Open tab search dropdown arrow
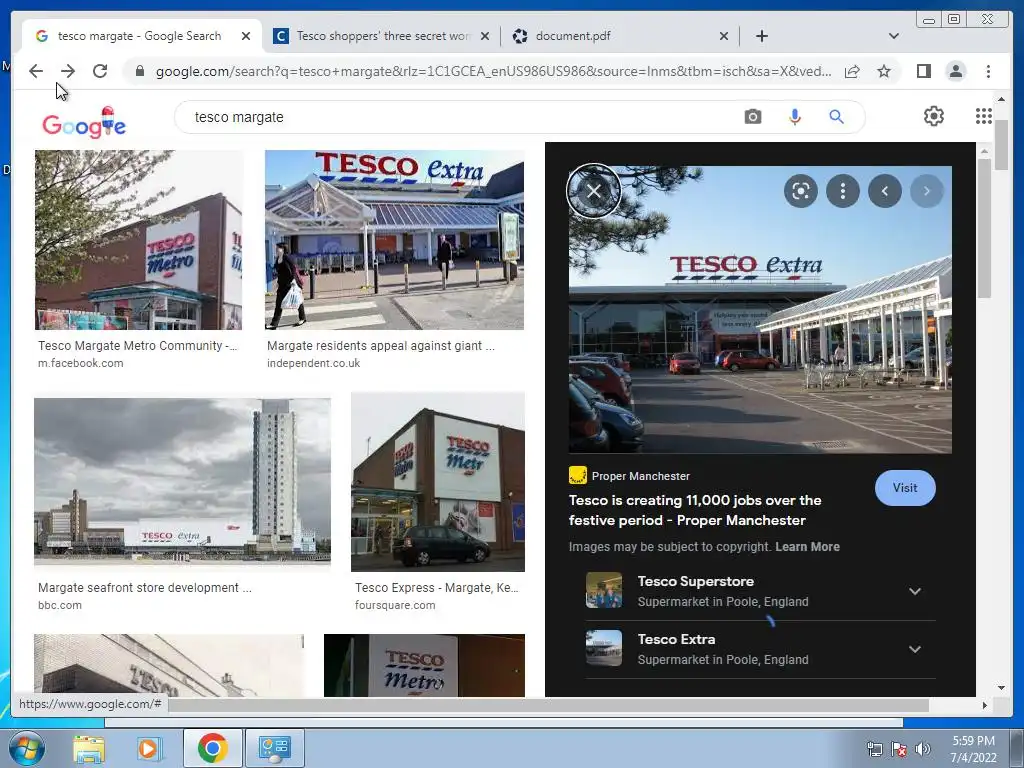This screenshot has width=1024, height=768. 894,36
